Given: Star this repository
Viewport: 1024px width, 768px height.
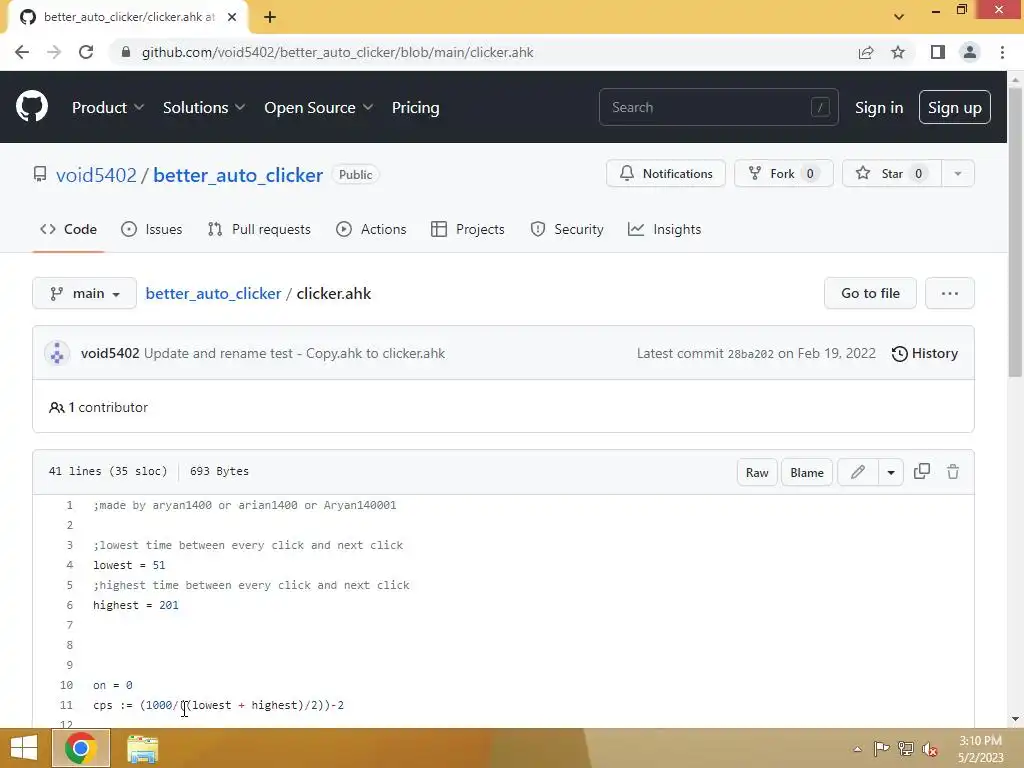Looking at the screenshot, I should 891,174.
